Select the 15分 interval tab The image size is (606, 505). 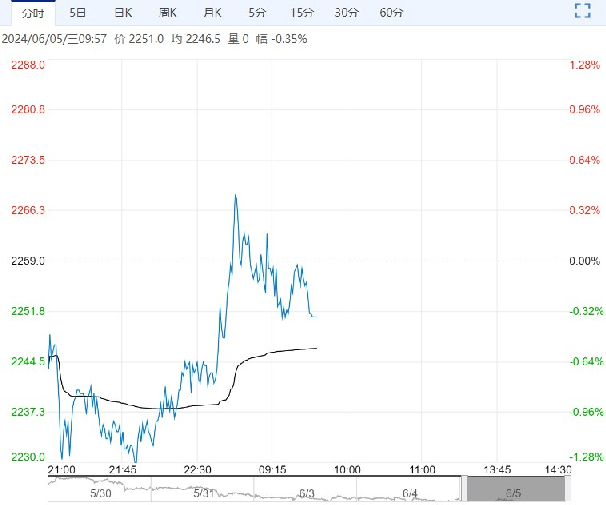[302, 13]
